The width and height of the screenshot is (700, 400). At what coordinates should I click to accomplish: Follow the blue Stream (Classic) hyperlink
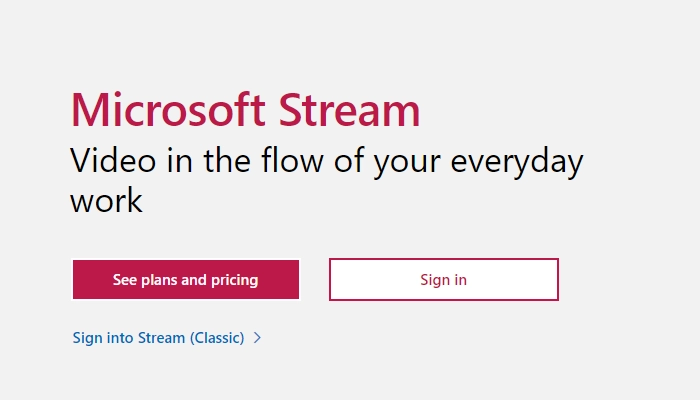(x=158, y=338)
